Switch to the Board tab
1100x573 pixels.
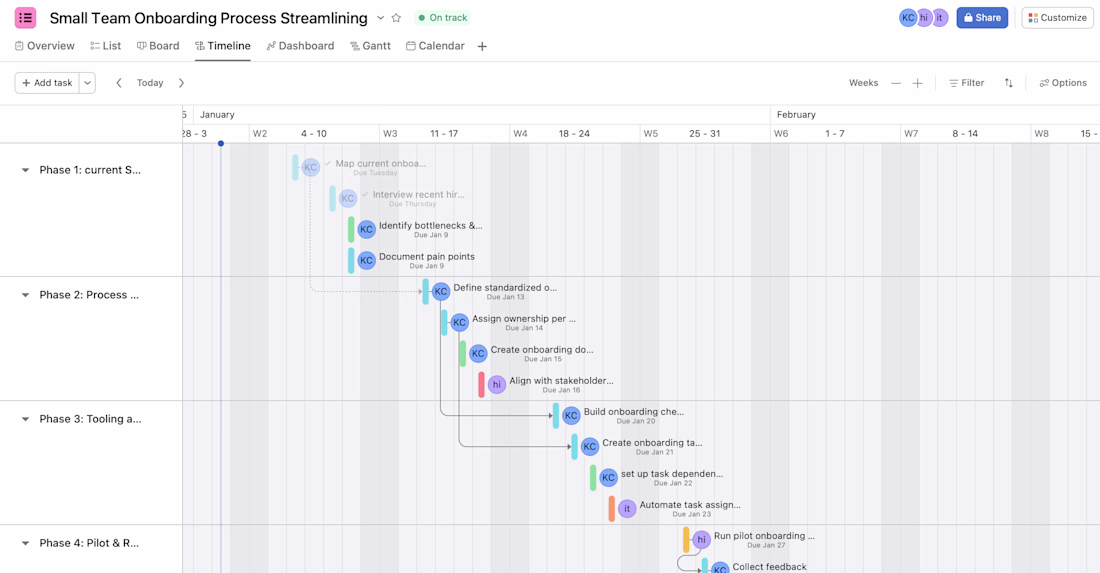(158, 46)
